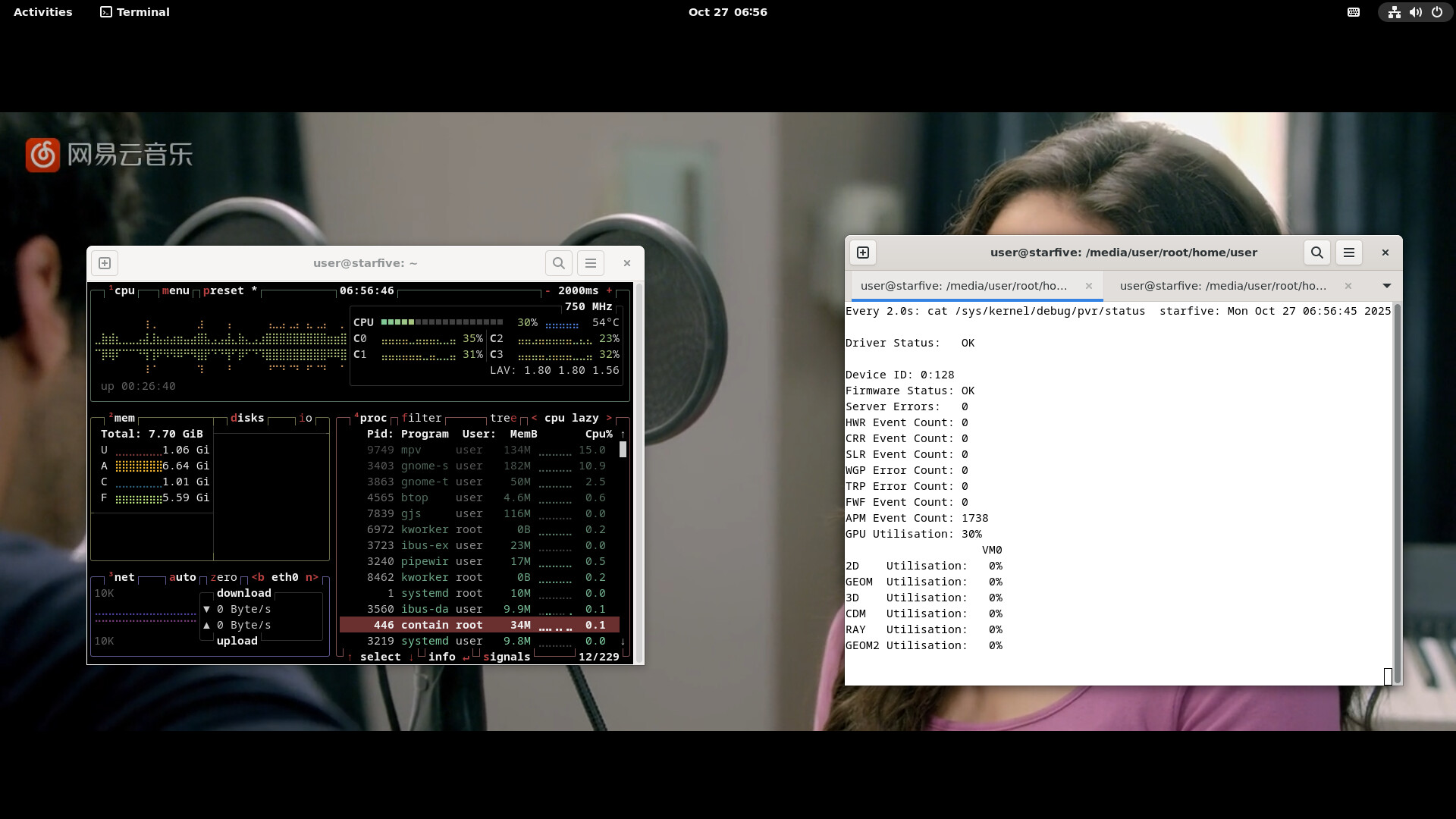This screenshot has width=1456, height=819.
Task: Click new tab icon in btop terminal
Action: [x=105, y=263]
